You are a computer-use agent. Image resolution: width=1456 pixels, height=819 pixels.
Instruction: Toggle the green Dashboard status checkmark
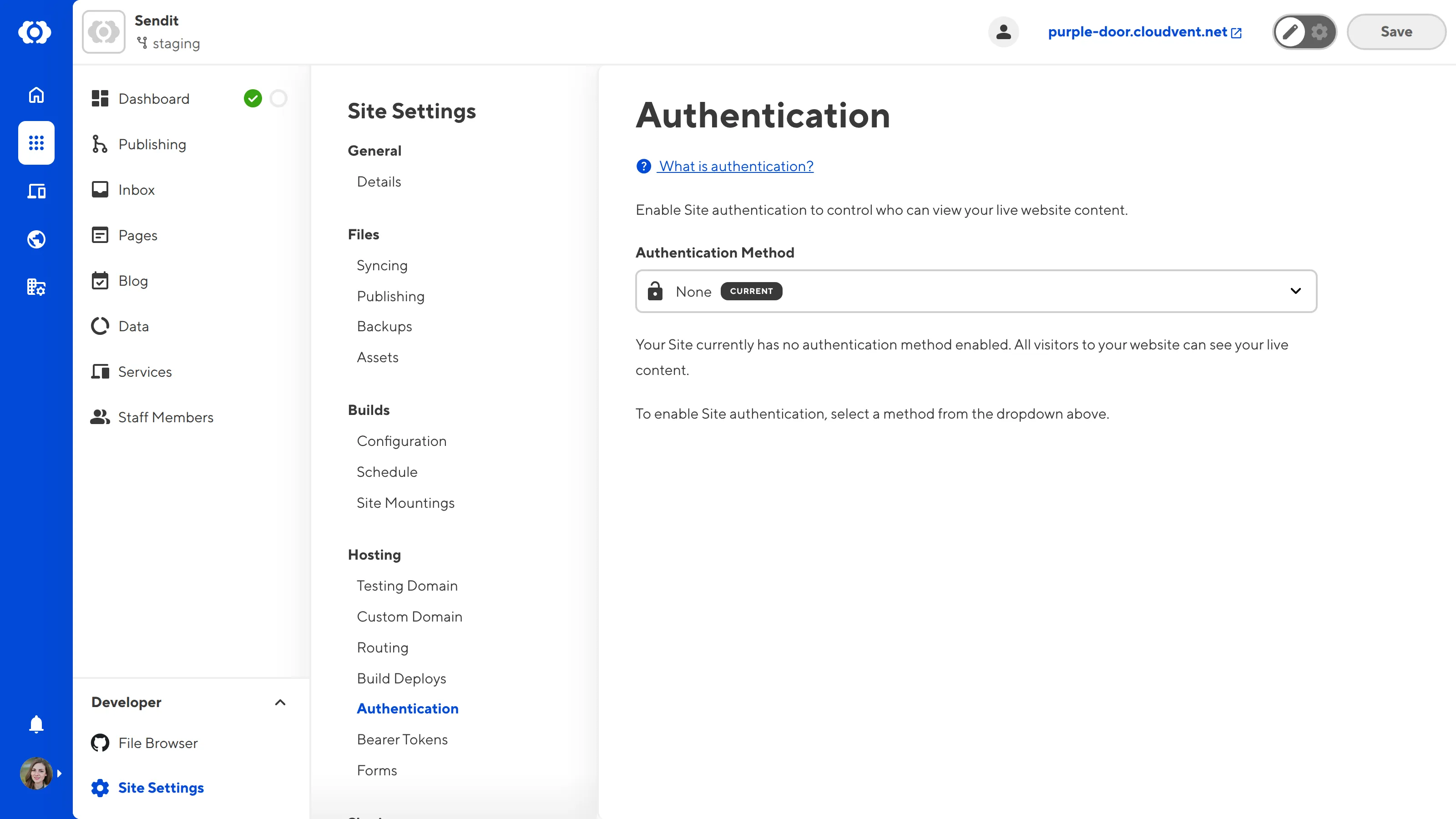point(253,98)
